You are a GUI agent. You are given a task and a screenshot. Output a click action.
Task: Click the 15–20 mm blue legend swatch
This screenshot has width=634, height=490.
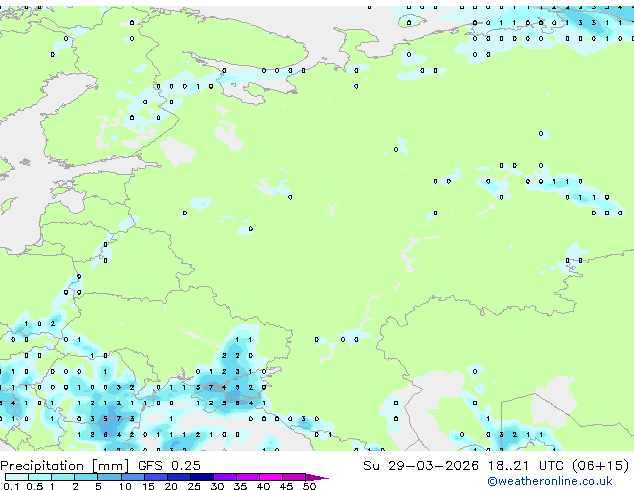(x=155, y=477)
